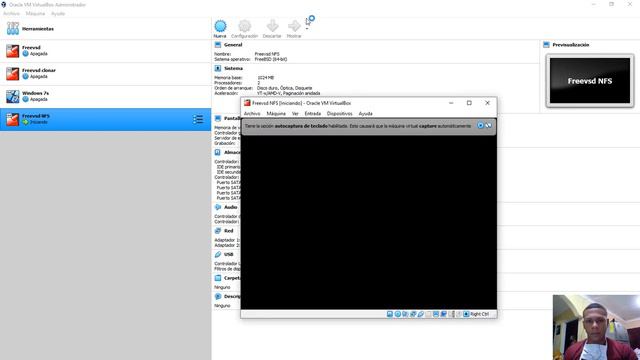Image resolution: width=640 pixels, height=360 pixels.
Task: Click the Configuración gear toolbar icon
Action: pos(244,27)
